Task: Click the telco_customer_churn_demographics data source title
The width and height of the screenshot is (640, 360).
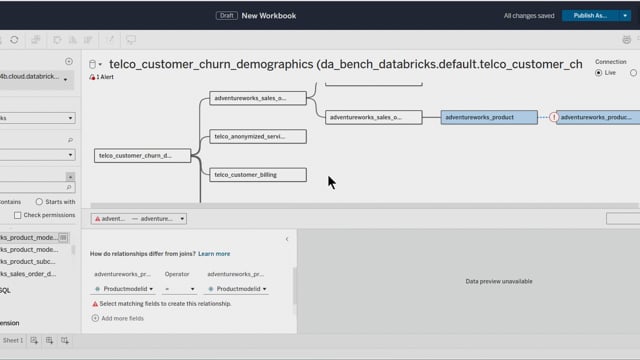Action: (x=346, y=64)
